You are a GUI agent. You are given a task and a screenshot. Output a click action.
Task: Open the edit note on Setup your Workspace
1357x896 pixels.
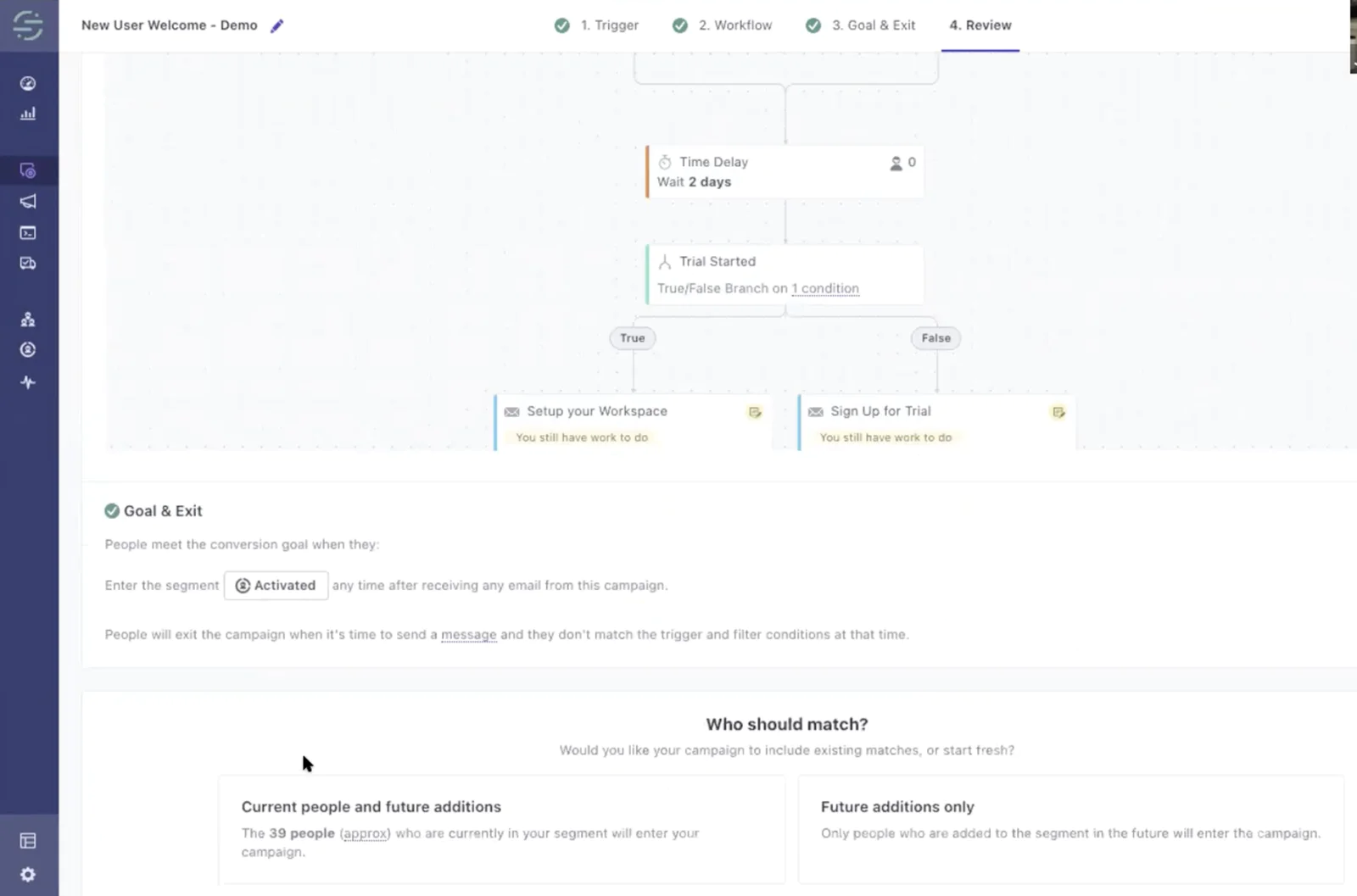pyautogui.click(x=755, y=412)
